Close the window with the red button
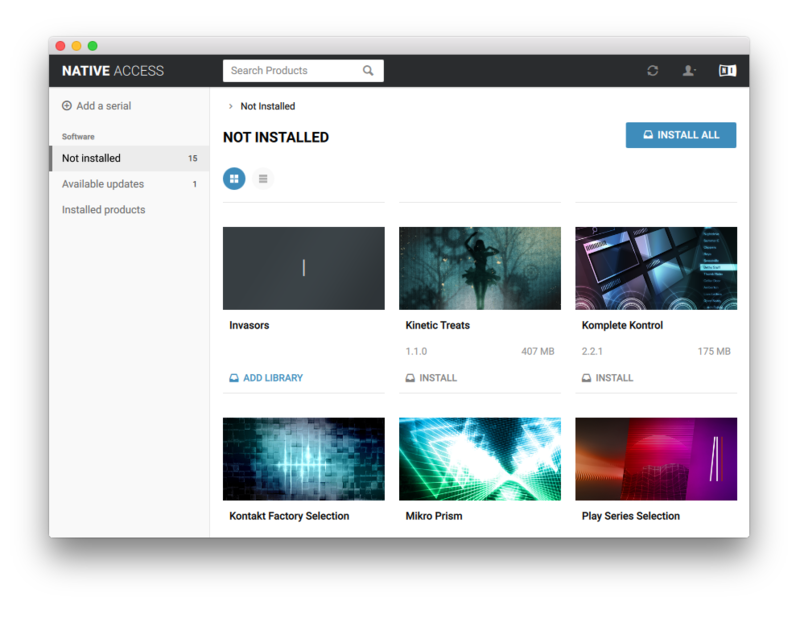The height and width of the screenshot is (618, 800). pos(60,46)
